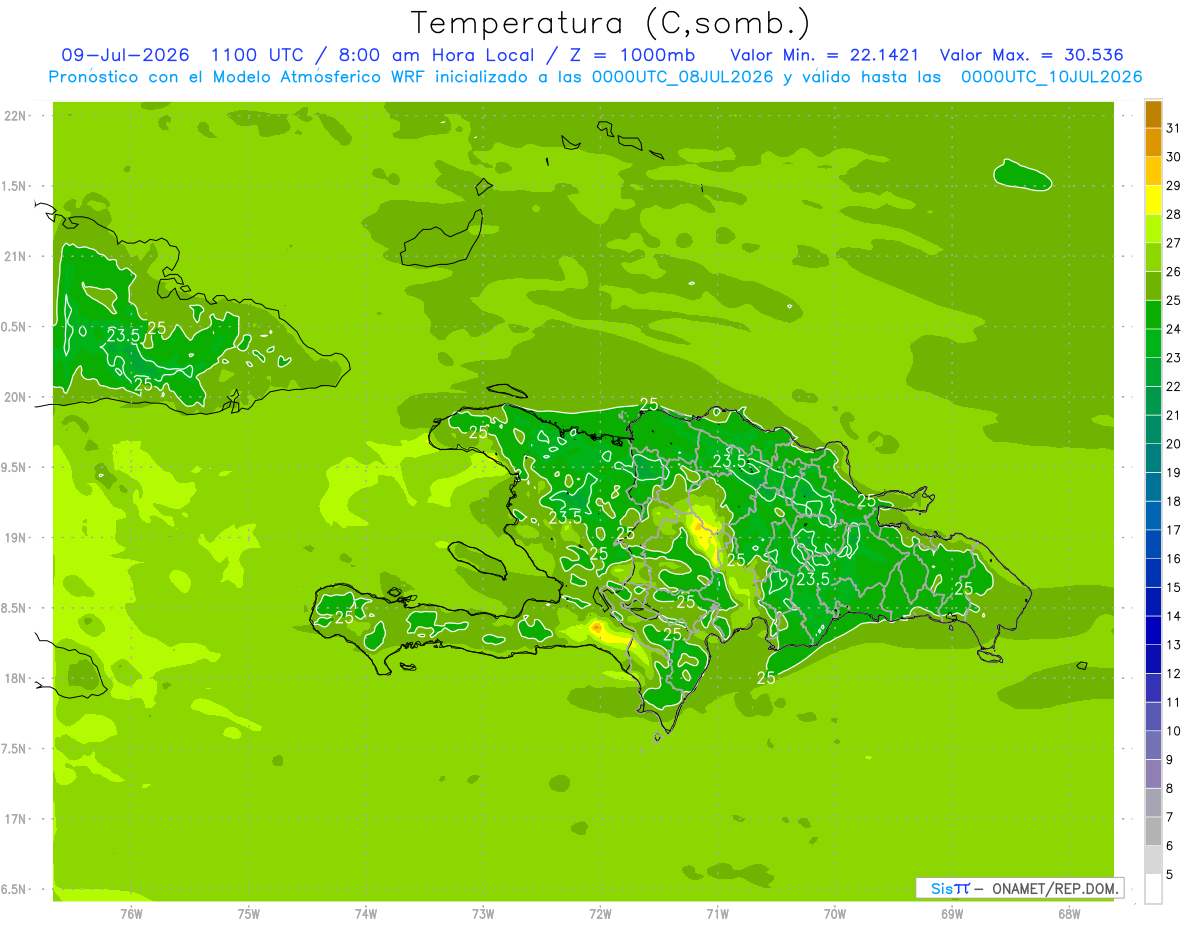Image resolution: width=1200 pixels, height=927 pixels.
Task: Click the '68W' longitude axis label
Action: click(x=1069, y=913)
